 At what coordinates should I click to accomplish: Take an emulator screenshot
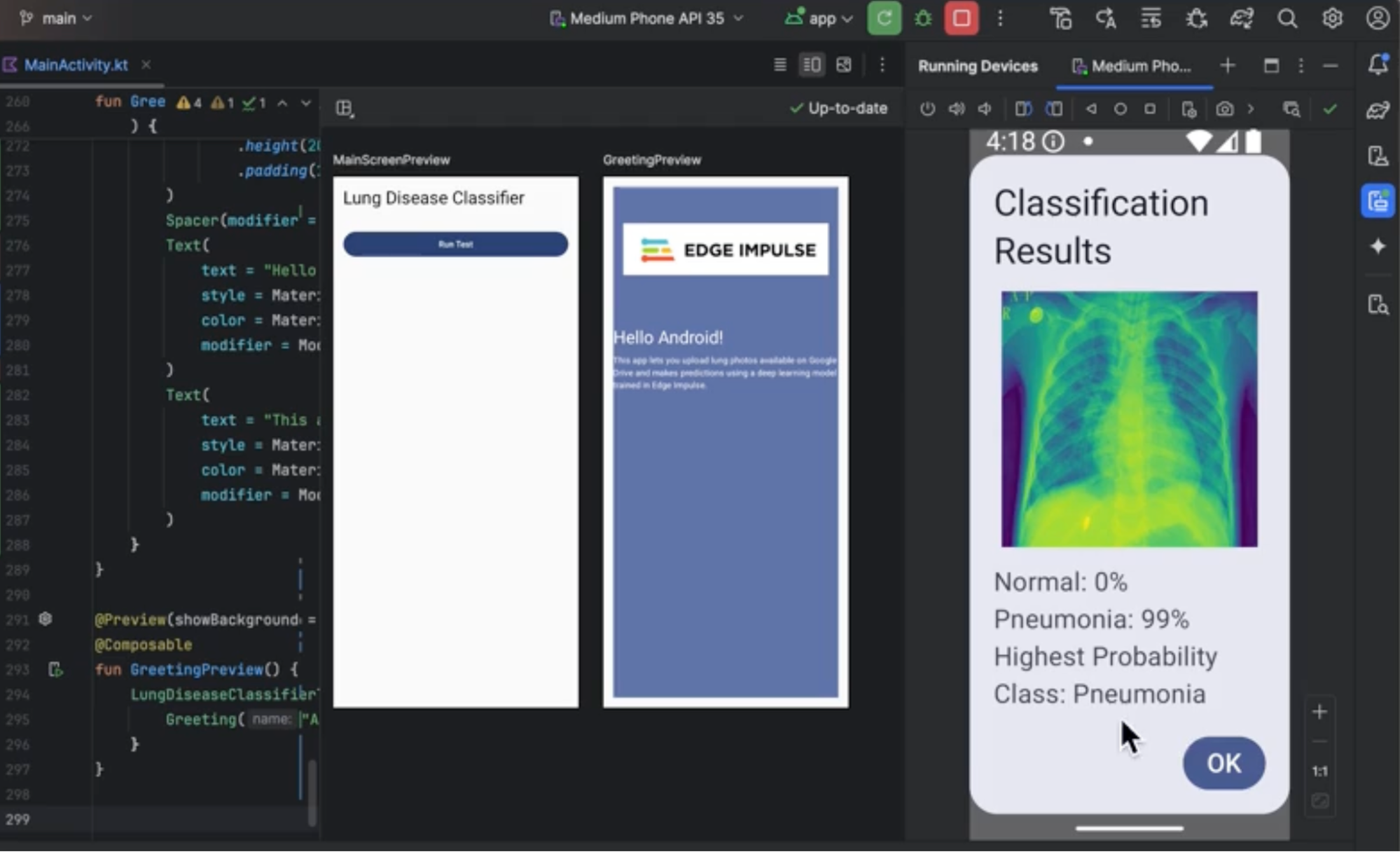(1224, 109)
